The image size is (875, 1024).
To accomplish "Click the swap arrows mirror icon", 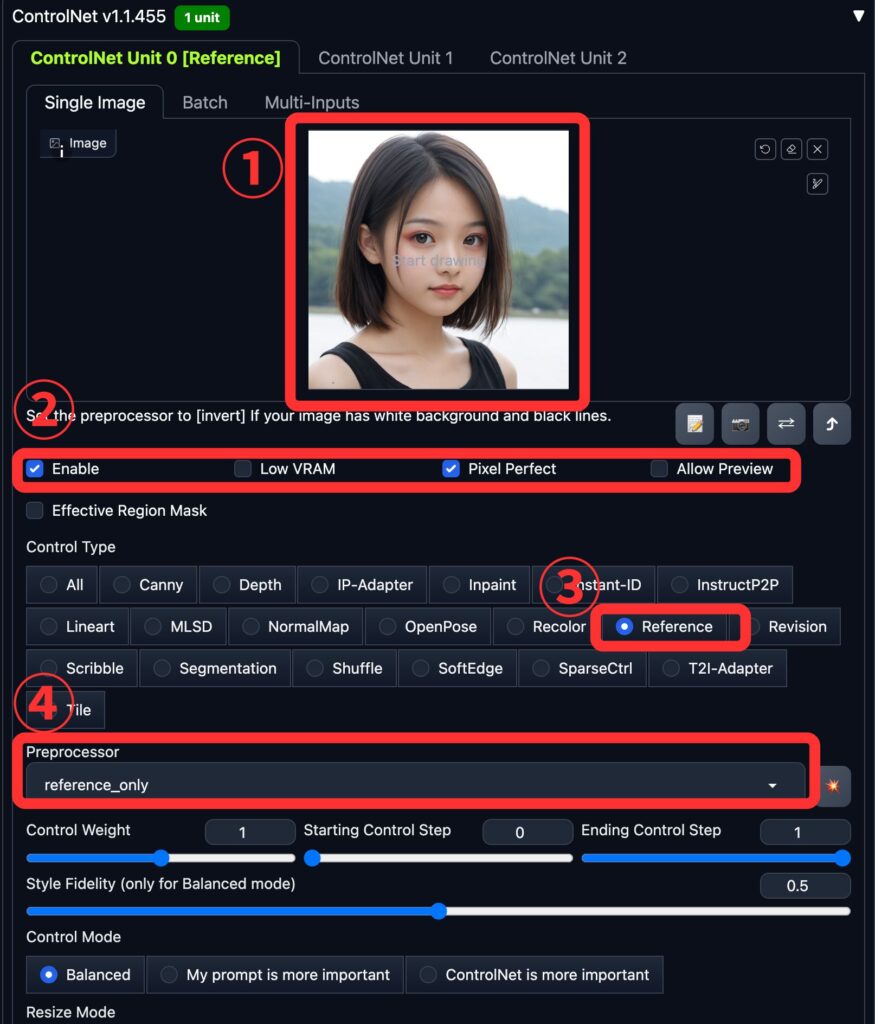I will click(786, 424).
